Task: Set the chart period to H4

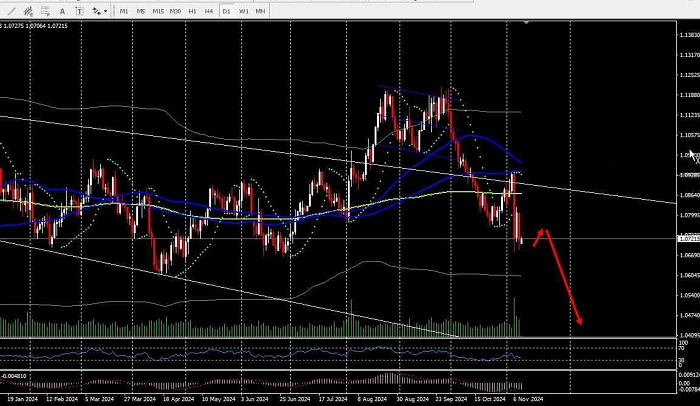Action: tap(209, 11)
